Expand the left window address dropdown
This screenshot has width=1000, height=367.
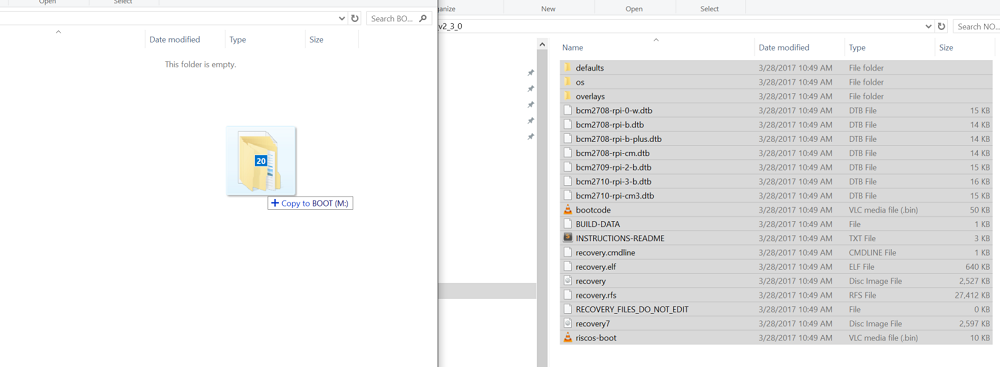click(x=342, y=19)
